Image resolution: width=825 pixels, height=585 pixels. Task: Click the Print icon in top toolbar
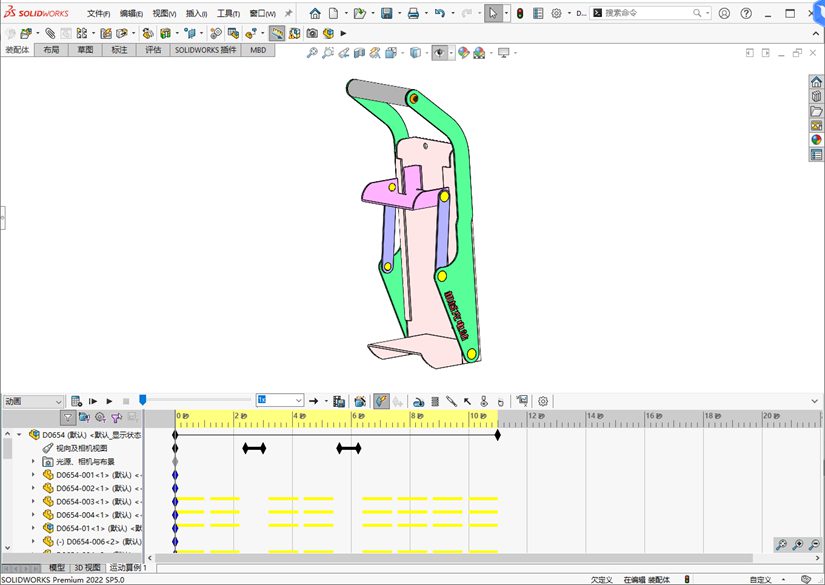coord(413,14)
